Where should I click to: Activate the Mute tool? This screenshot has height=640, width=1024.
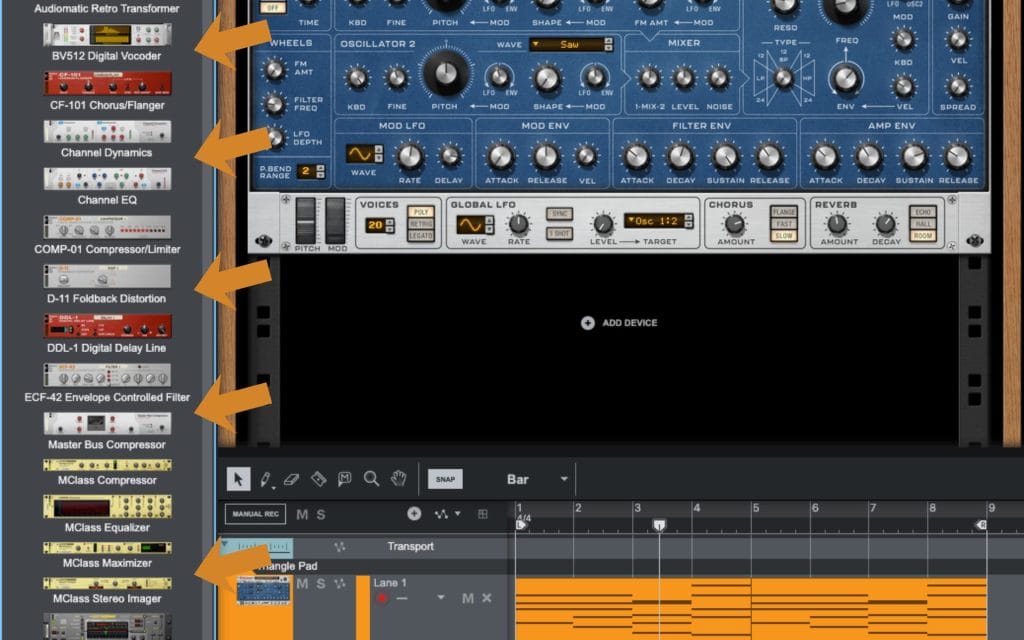(345, 479)
